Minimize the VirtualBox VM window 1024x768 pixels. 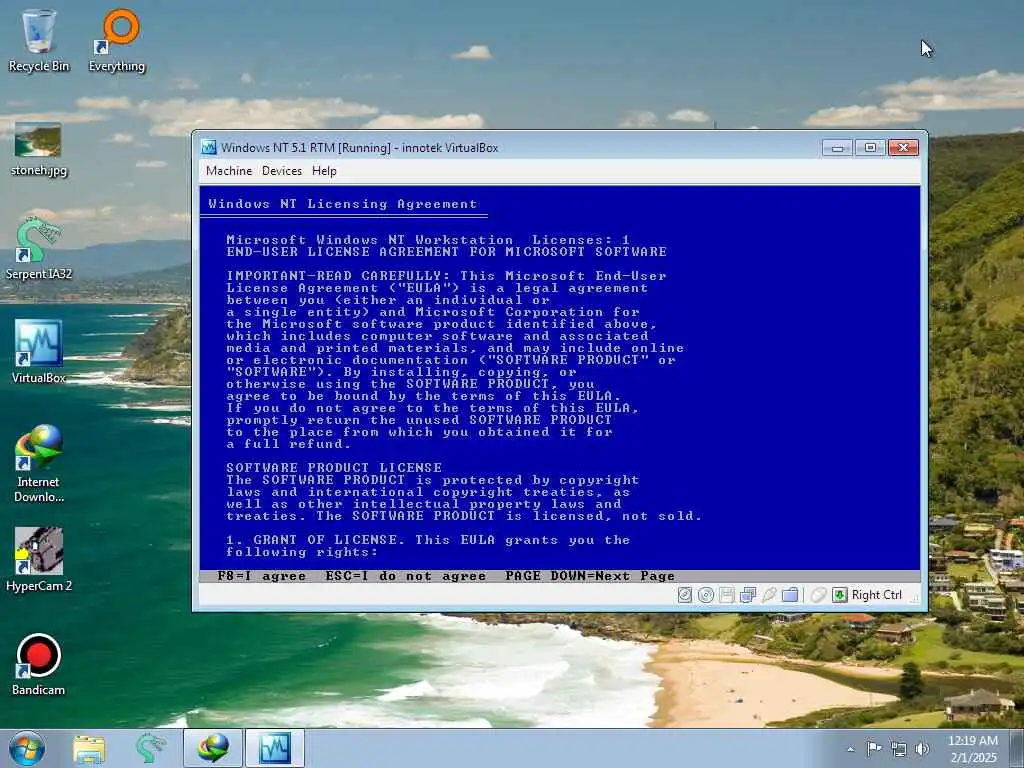pyautogui.click(x=837, y=148)
